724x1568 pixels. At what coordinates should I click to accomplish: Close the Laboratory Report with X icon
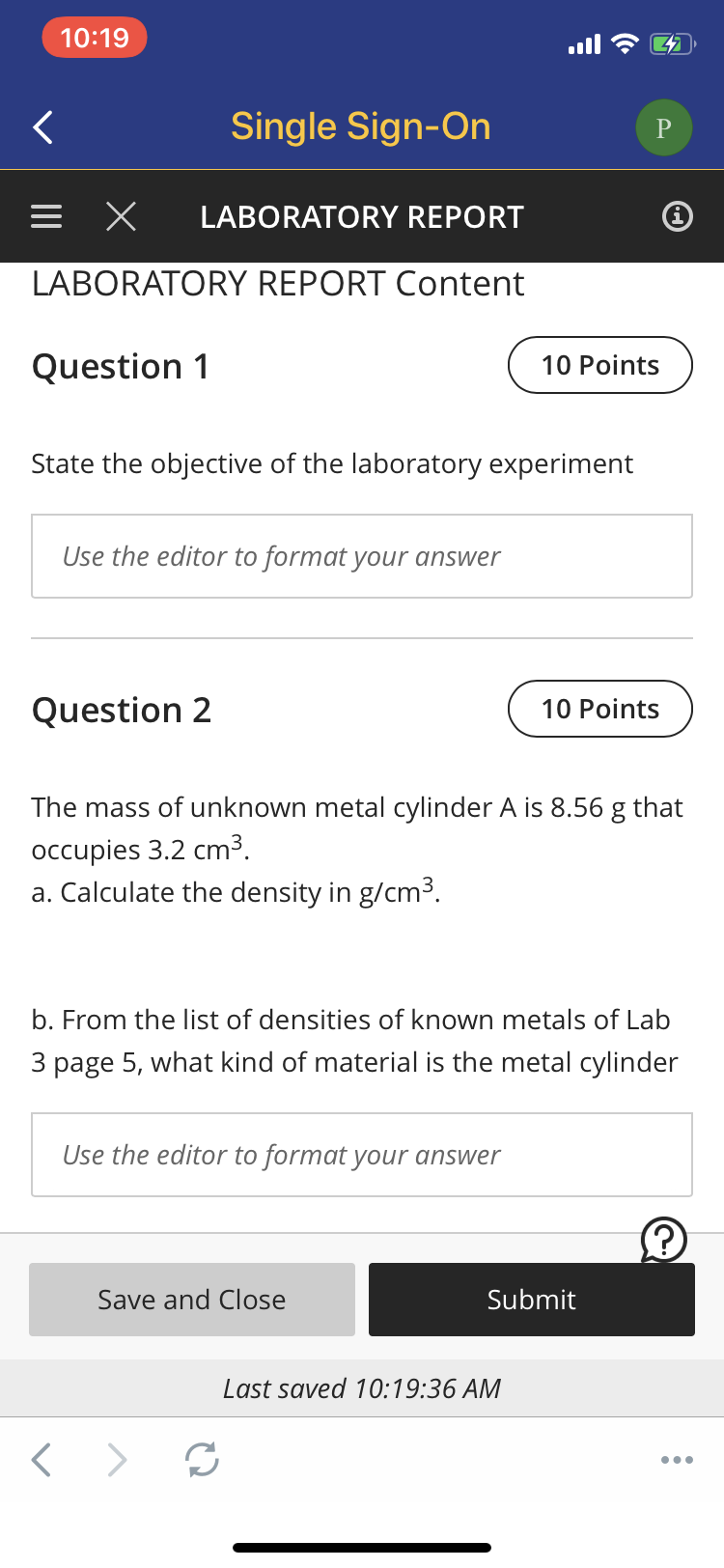pyautogui.click(x=121, y=216)
